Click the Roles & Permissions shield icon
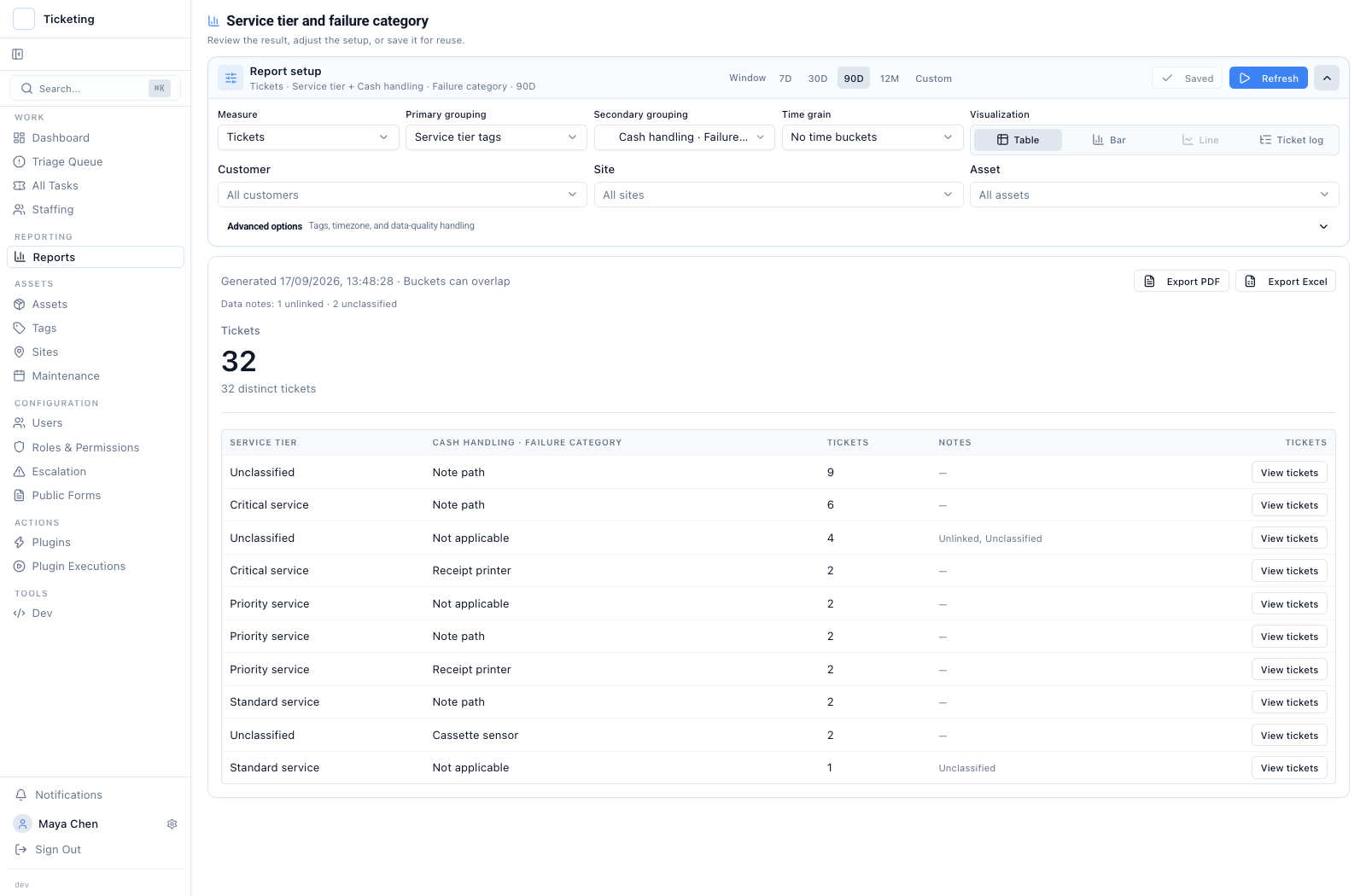Viewport: 1366px width, 896px height. click(20, 448)
